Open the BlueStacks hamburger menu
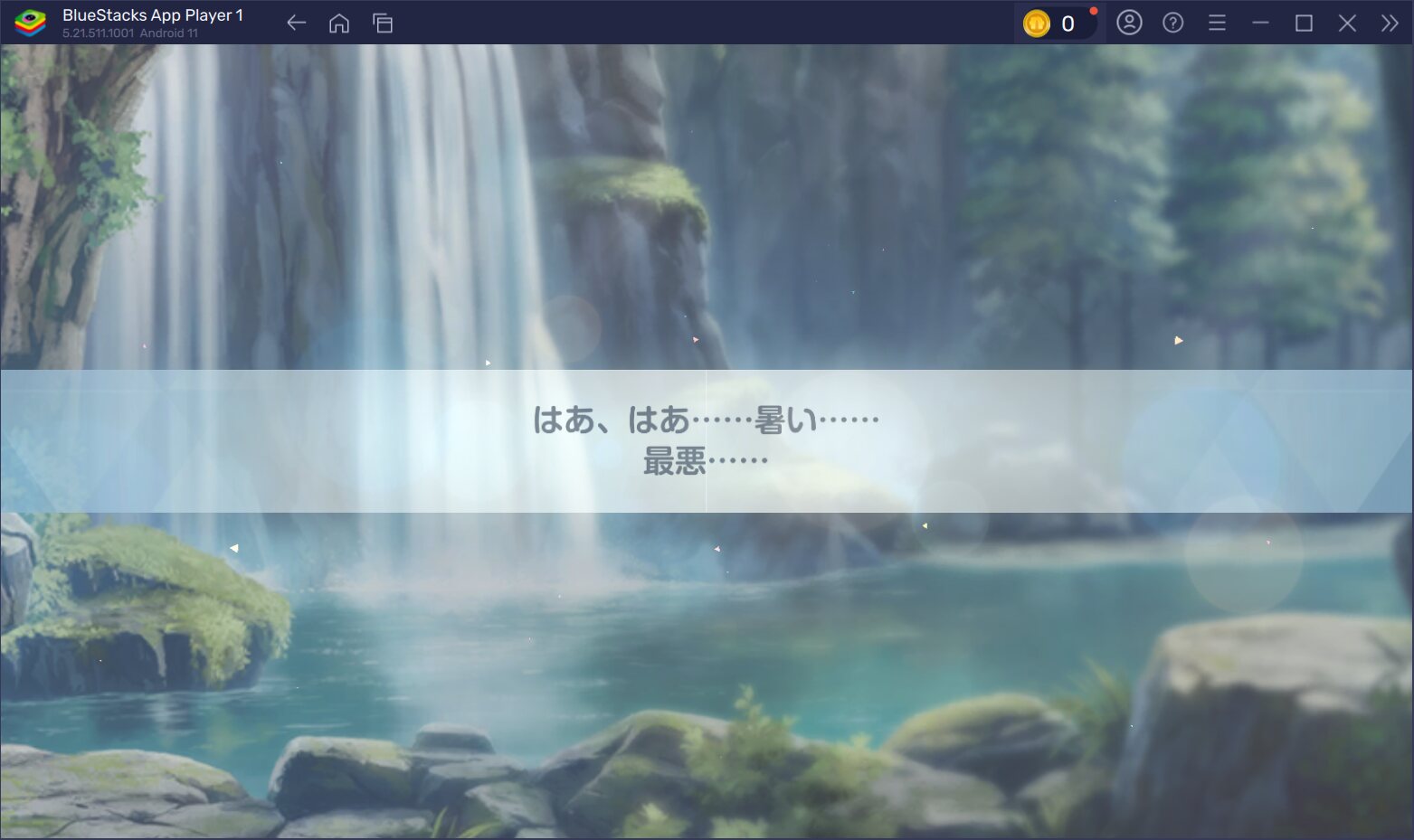 (x=1217, y=24)
